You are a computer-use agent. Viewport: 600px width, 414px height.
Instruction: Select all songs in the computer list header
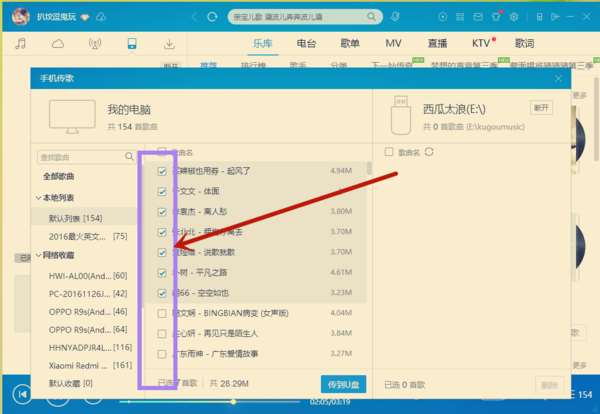click(162, 152)
